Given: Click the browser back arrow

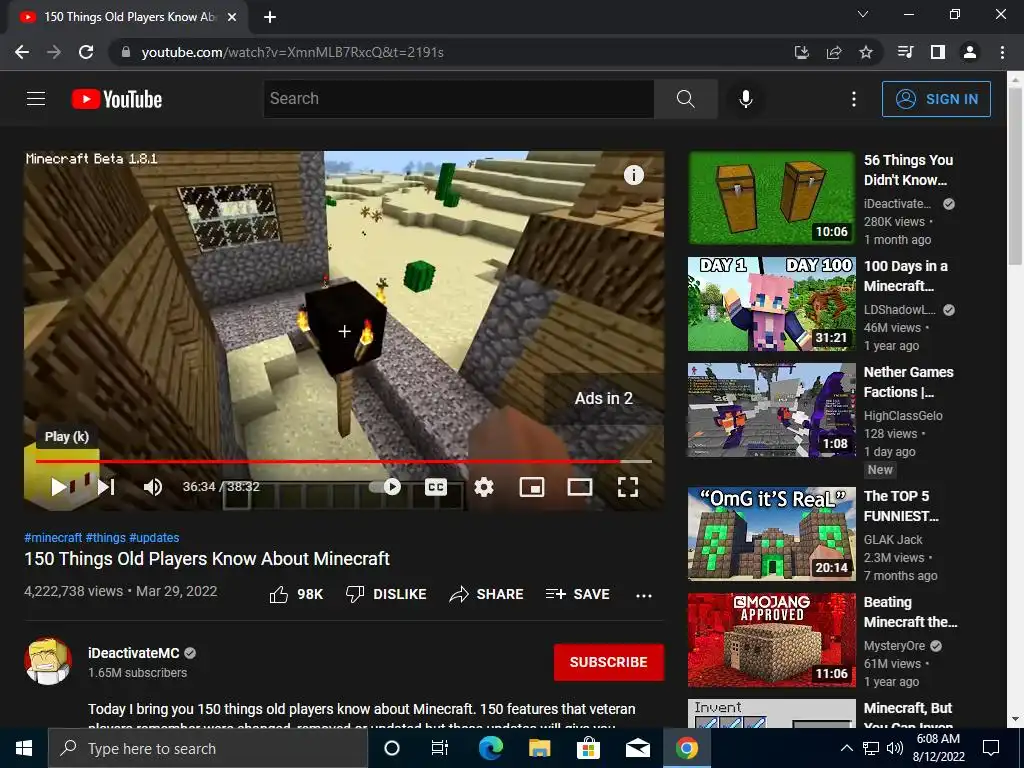Looking at the screenshot, I should (22, 52).
